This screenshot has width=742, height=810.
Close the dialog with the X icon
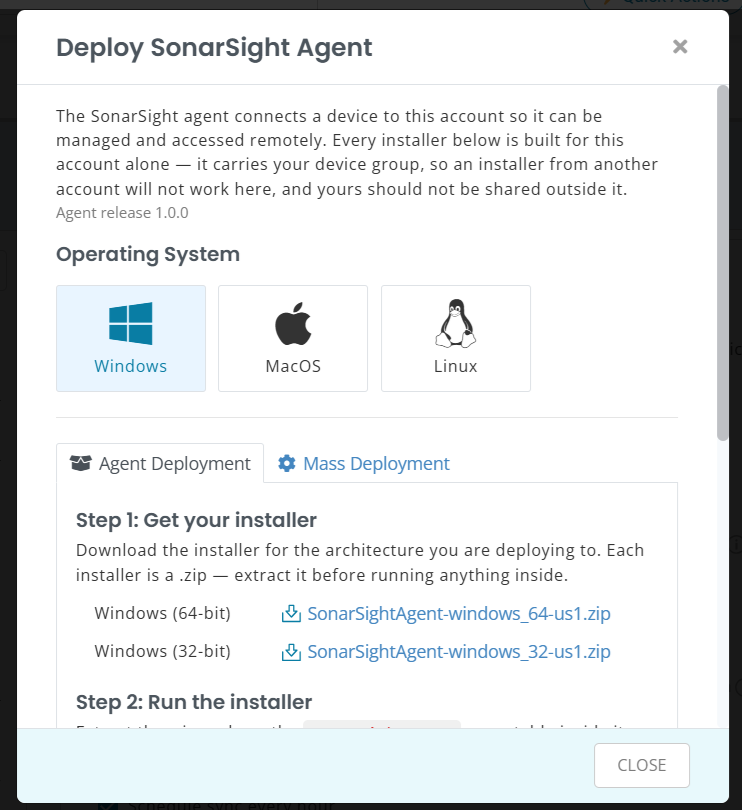680,46
